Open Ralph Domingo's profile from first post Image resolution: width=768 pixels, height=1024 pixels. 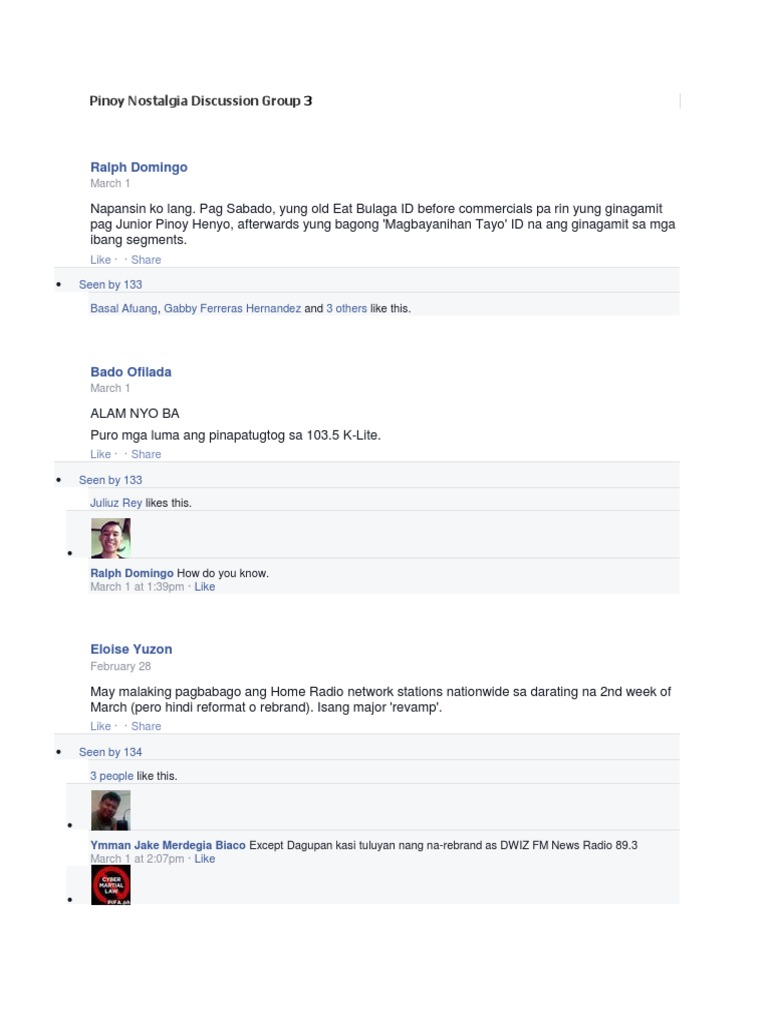point(138,167)
